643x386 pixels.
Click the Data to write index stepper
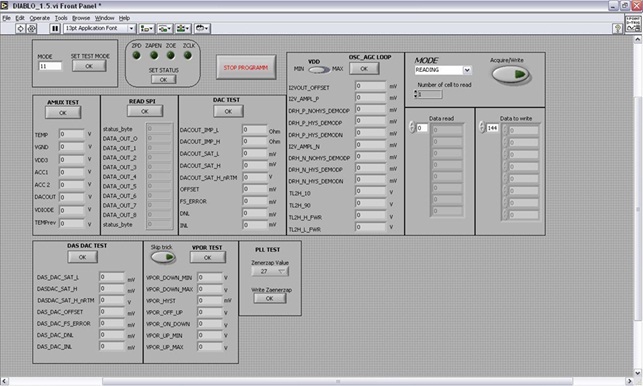[482, 128]
